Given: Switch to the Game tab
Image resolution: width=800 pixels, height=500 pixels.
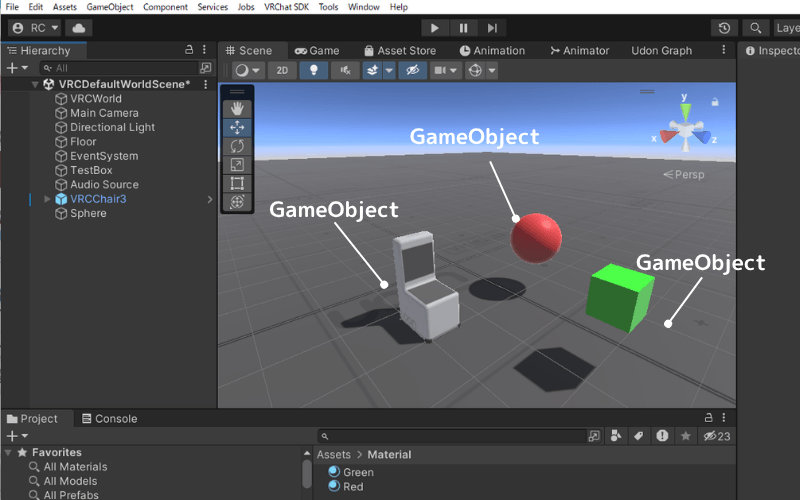Looking at the screenshot, I should pyautogui.click(x=317, y=51).
